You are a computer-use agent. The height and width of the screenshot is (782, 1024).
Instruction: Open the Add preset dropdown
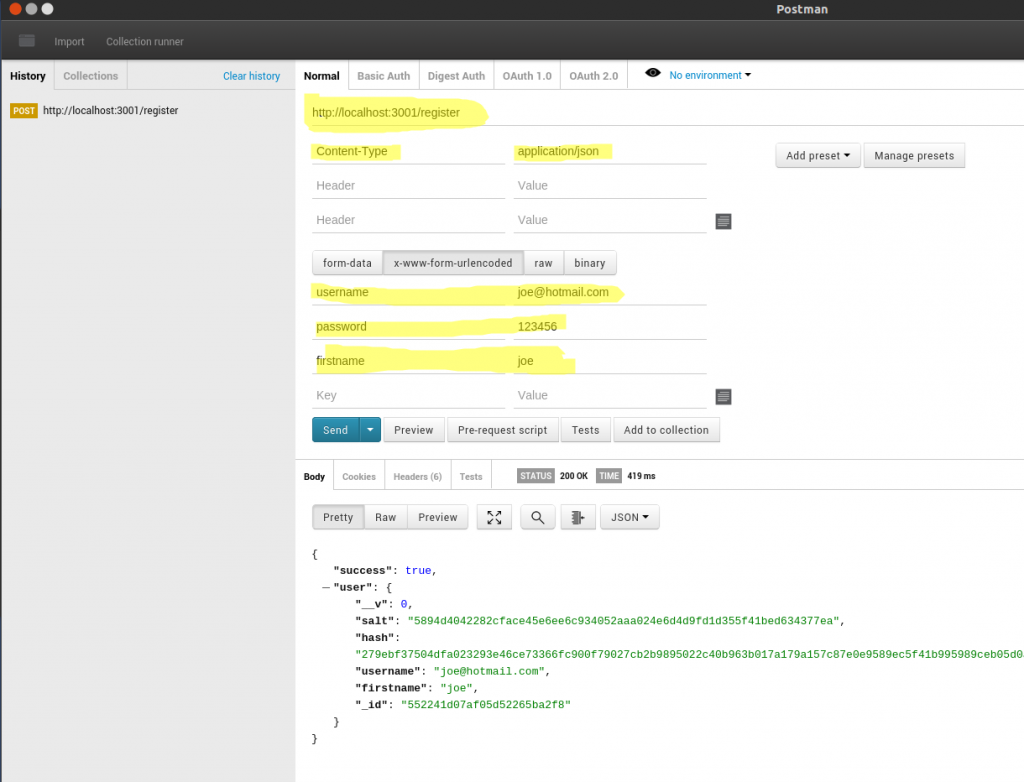point(818,155)
